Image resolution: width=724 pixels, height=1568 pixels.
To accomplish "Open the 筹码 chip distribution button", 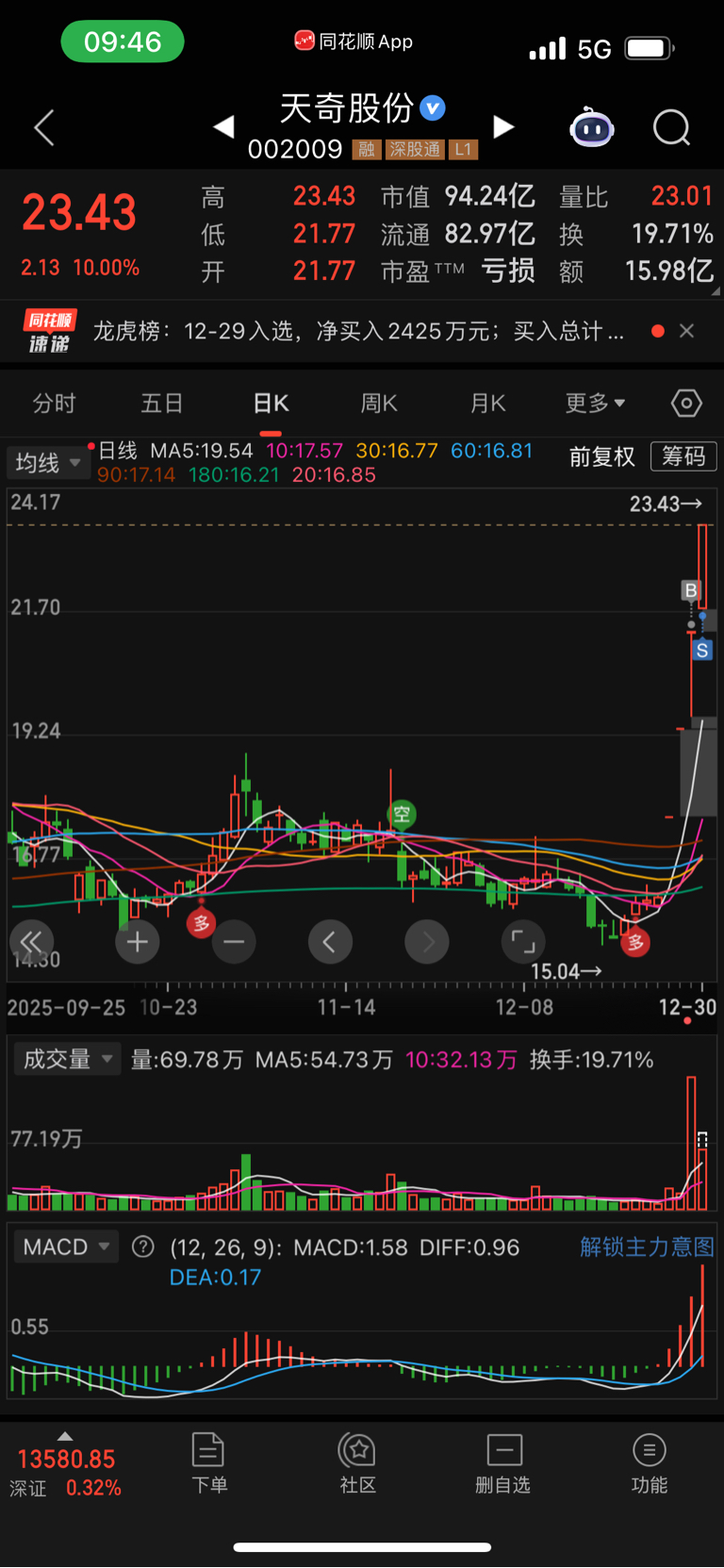I will click(683, 456).
